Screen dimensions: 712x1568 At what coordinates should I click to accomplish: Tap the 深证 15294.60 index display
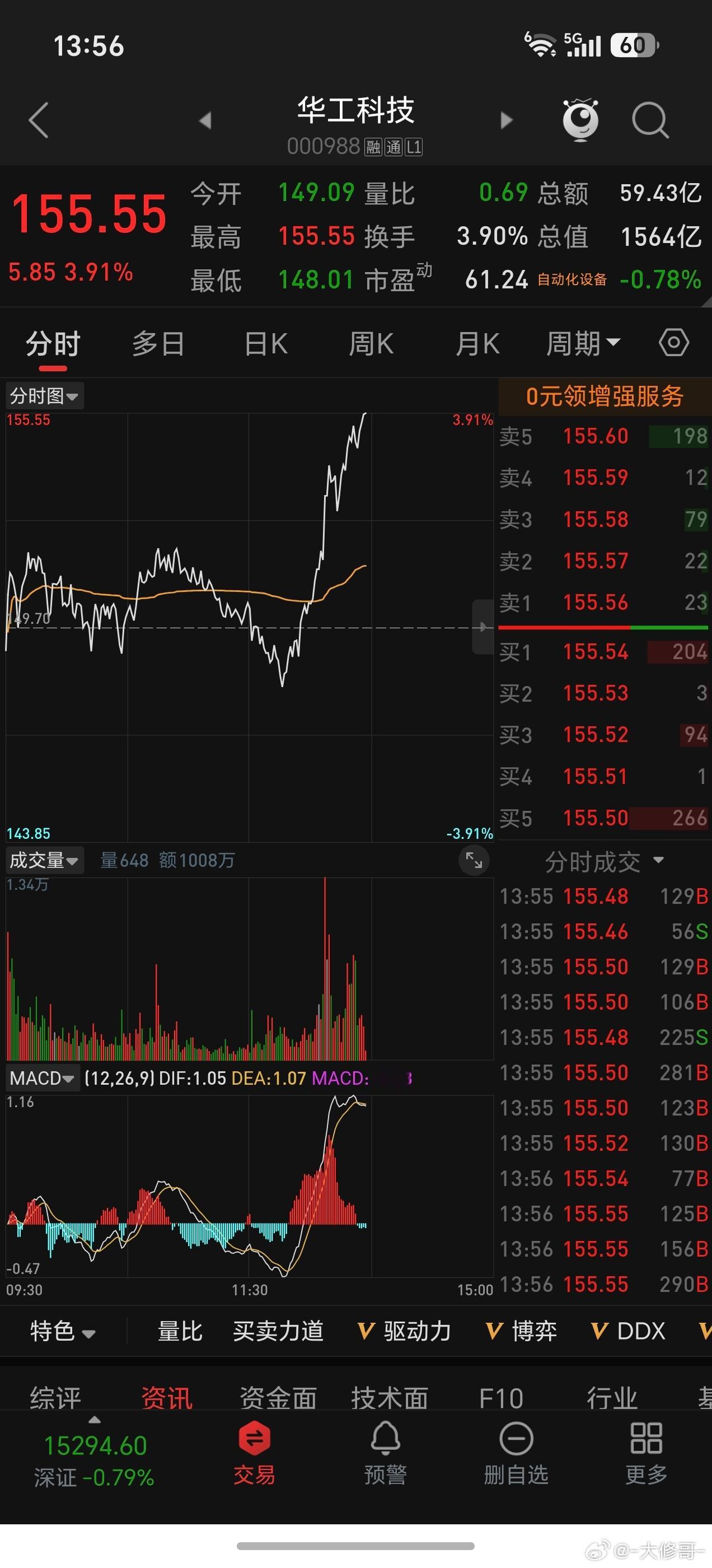pos(95,1461)
